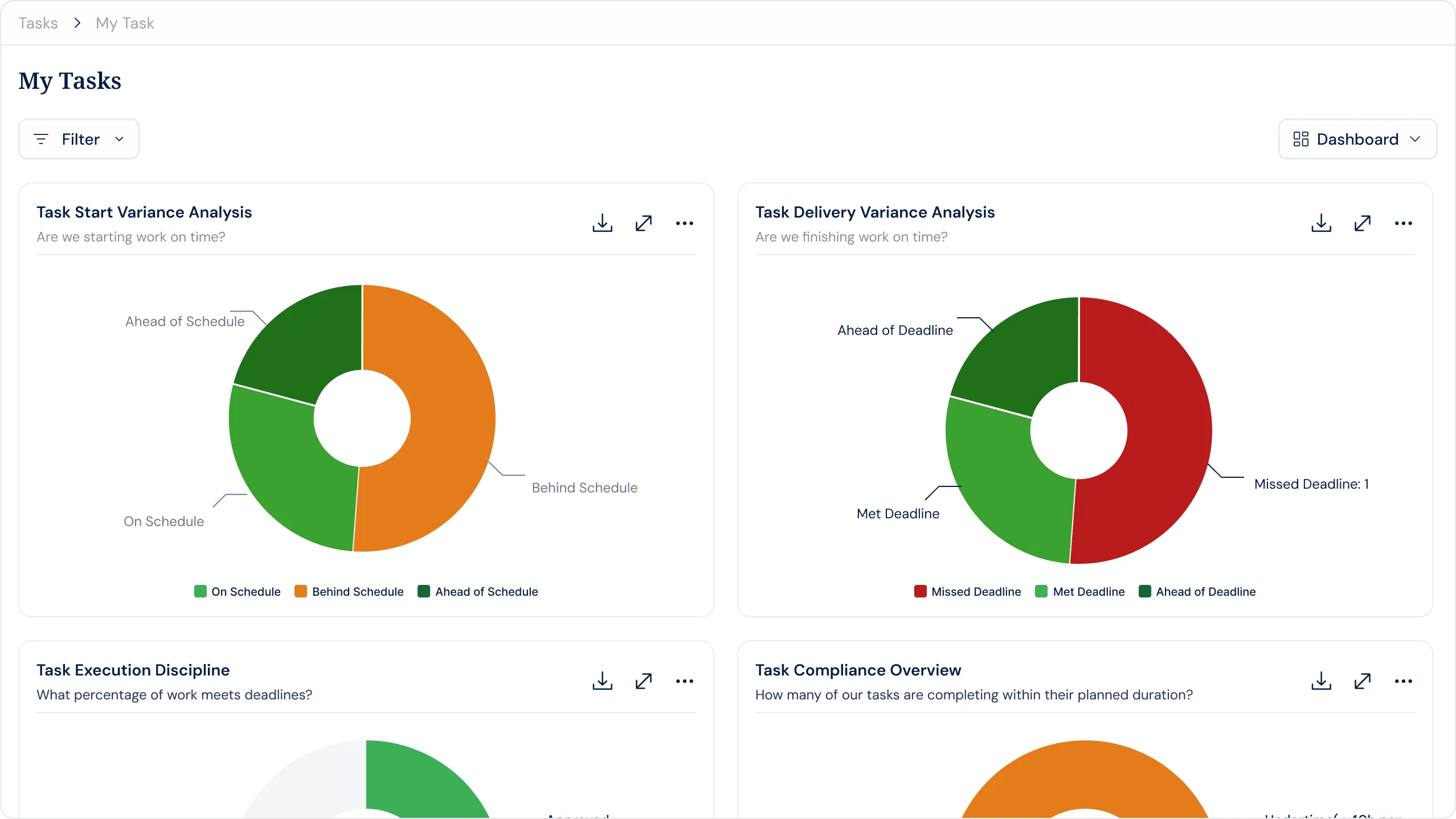Image resolution: width=1456 pixels, height=819 pixels.
Task: Click the 'Are we starting work on time?' subtitle
Action: point(131,237)
